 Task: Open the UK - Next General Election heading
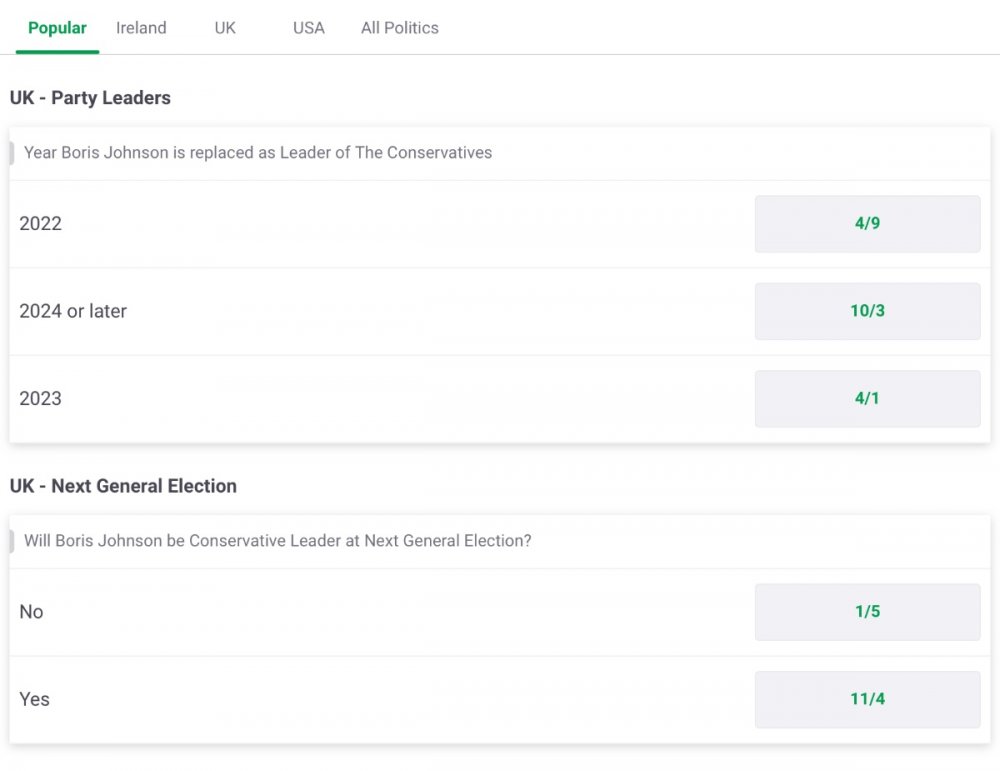pos(123,486)
